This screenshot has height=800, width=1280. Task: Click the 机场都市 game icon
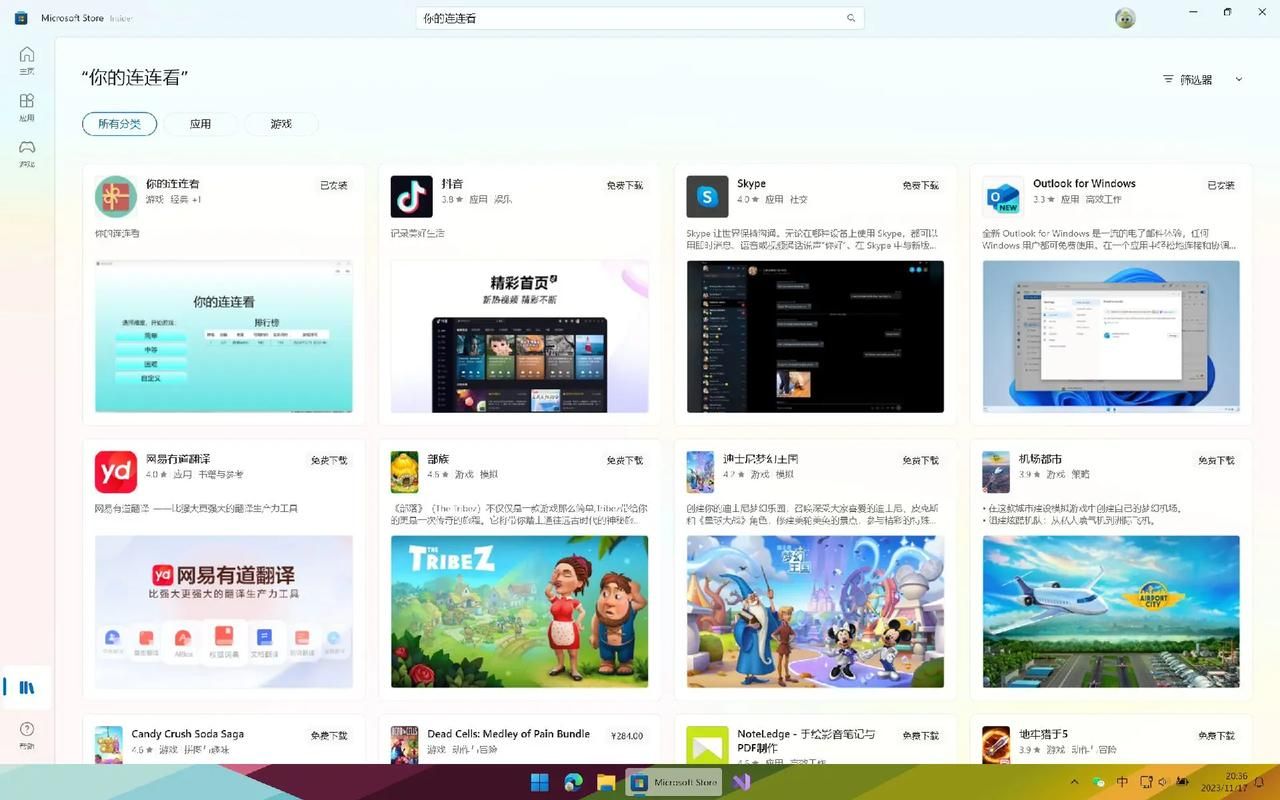pos(996,471)
